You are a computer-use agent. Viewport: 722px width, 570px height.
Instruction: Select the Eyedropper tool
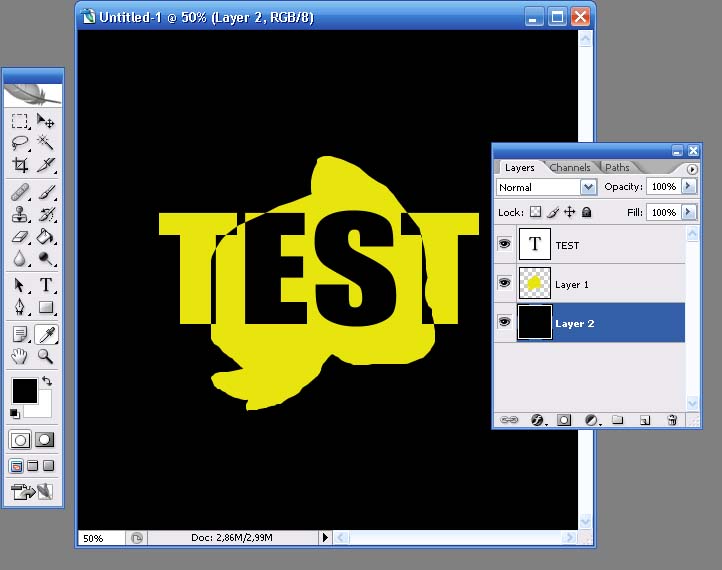46,334
